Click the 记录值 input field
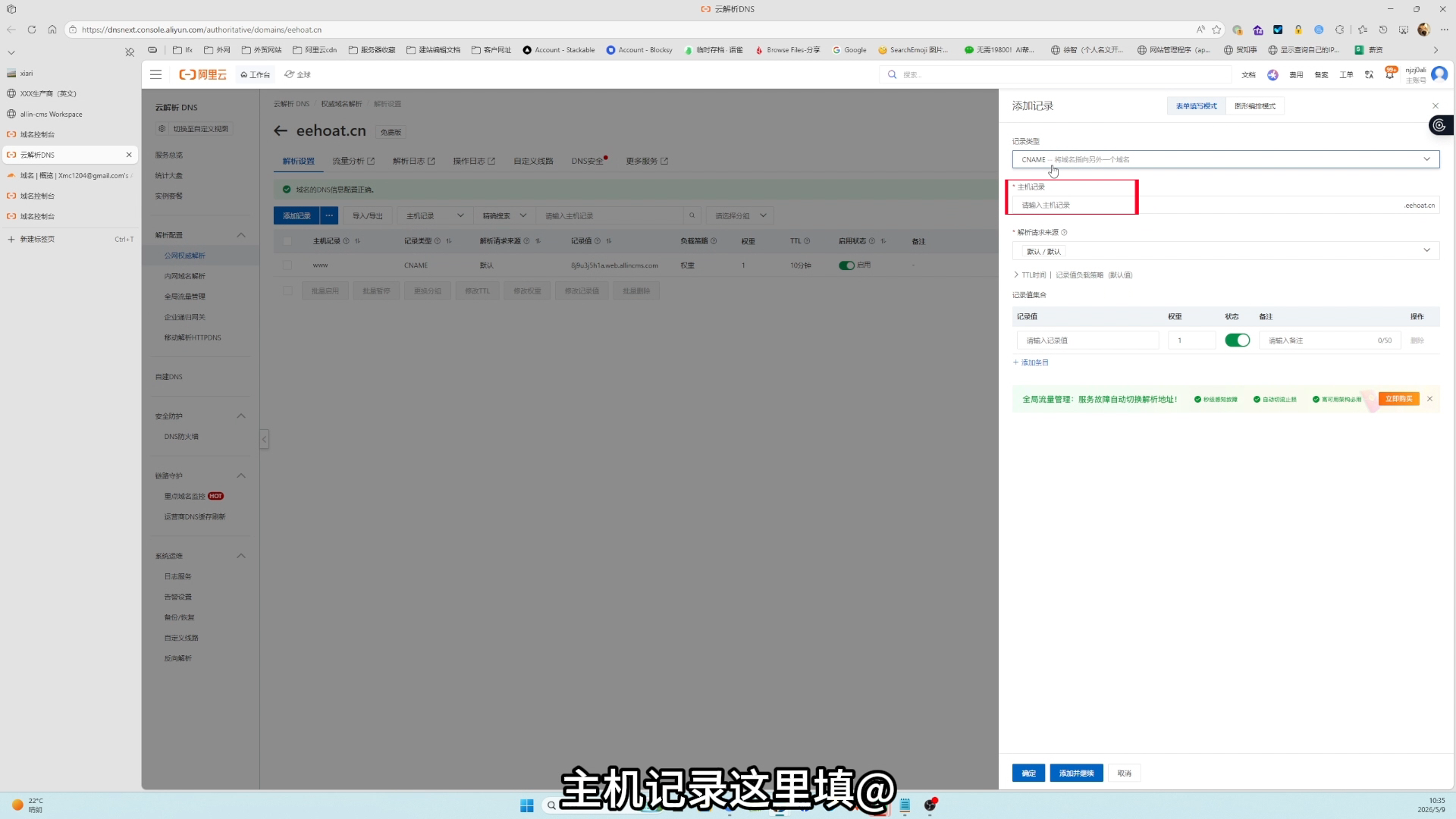 [1087, 340]
